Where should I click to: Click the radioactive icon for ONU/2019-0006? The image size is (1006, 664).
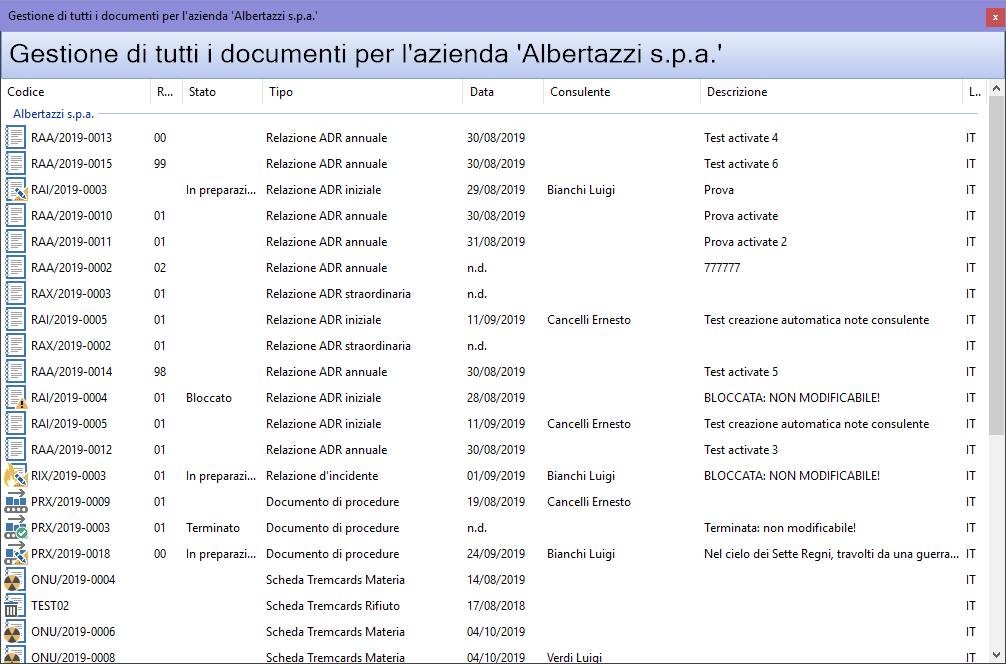[x=14, y=631]
